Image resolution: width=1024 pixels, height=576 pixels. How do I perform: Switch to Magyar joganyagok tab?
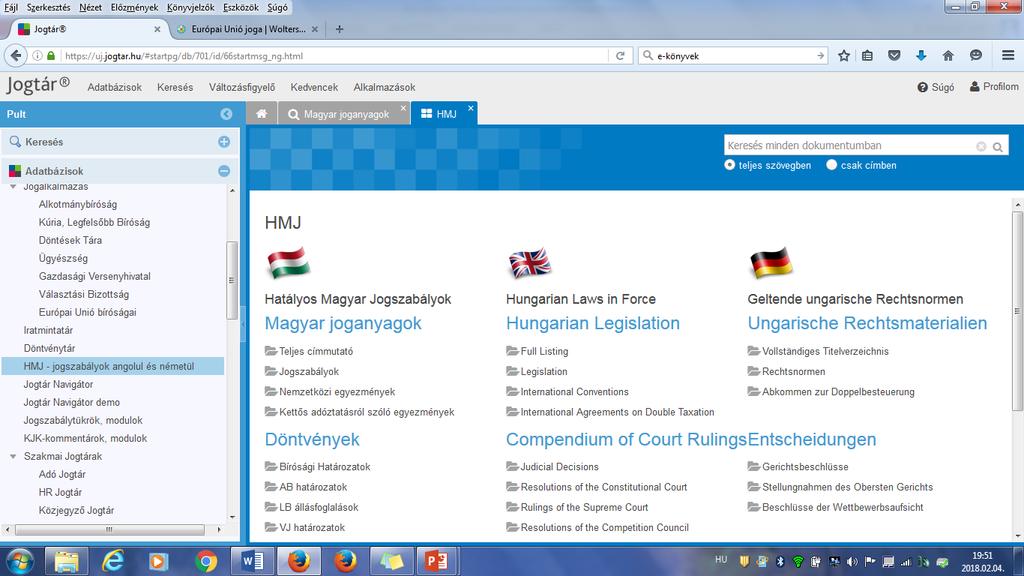tap(346, 114)
